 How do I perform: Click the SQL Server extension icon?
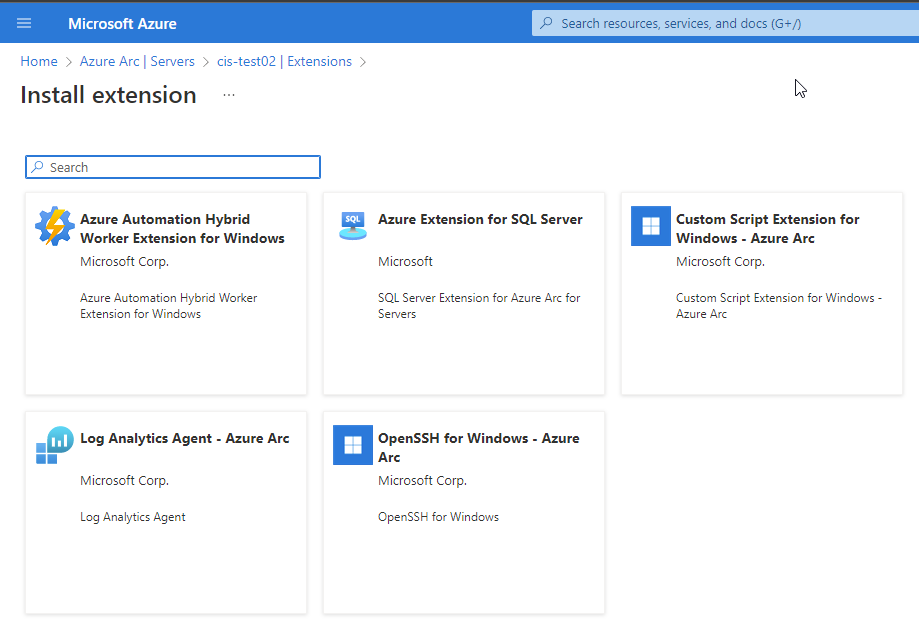[x=353, y=226]
